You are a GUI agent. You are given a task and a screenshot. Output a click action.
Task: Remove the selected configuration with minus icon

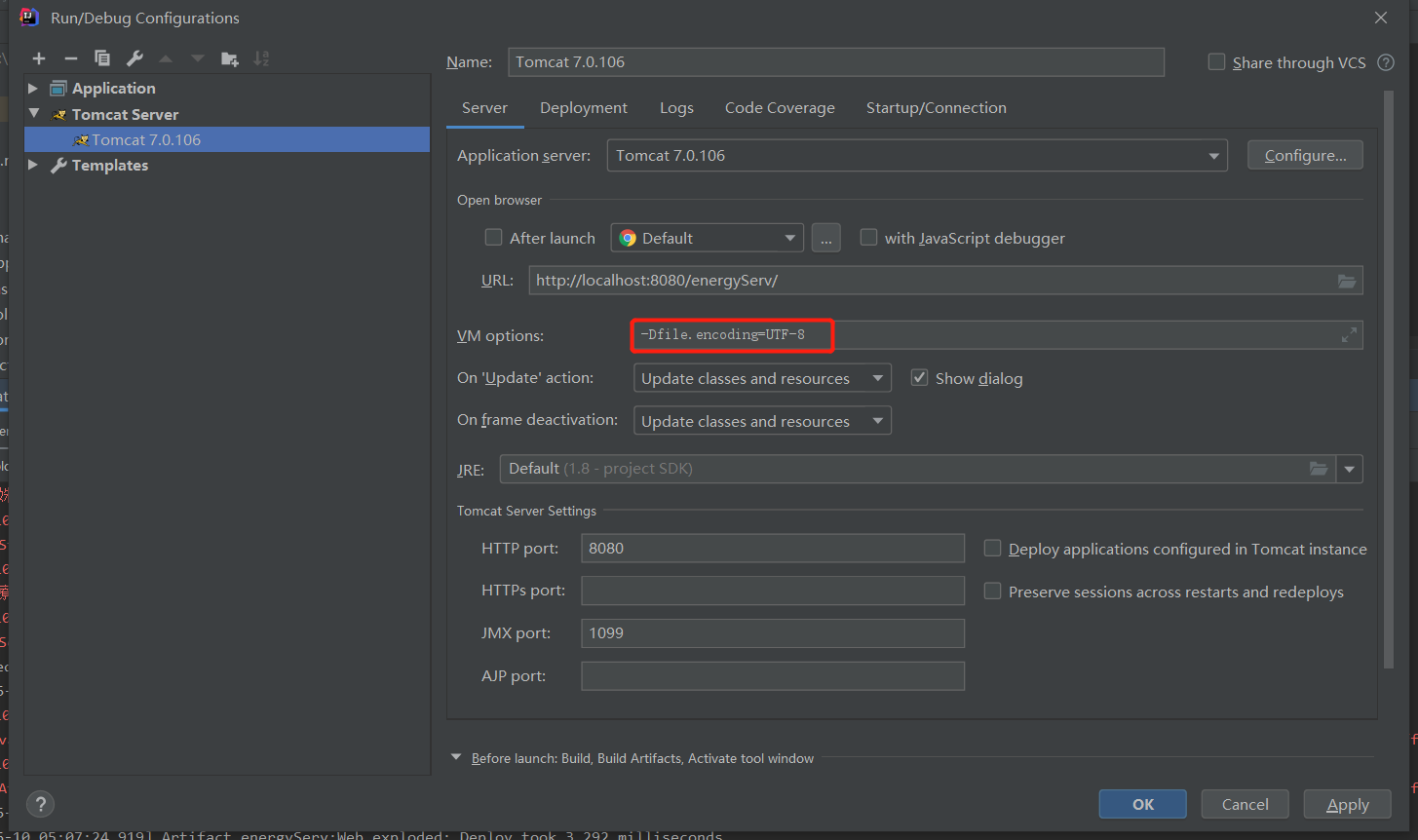point(70,59)
